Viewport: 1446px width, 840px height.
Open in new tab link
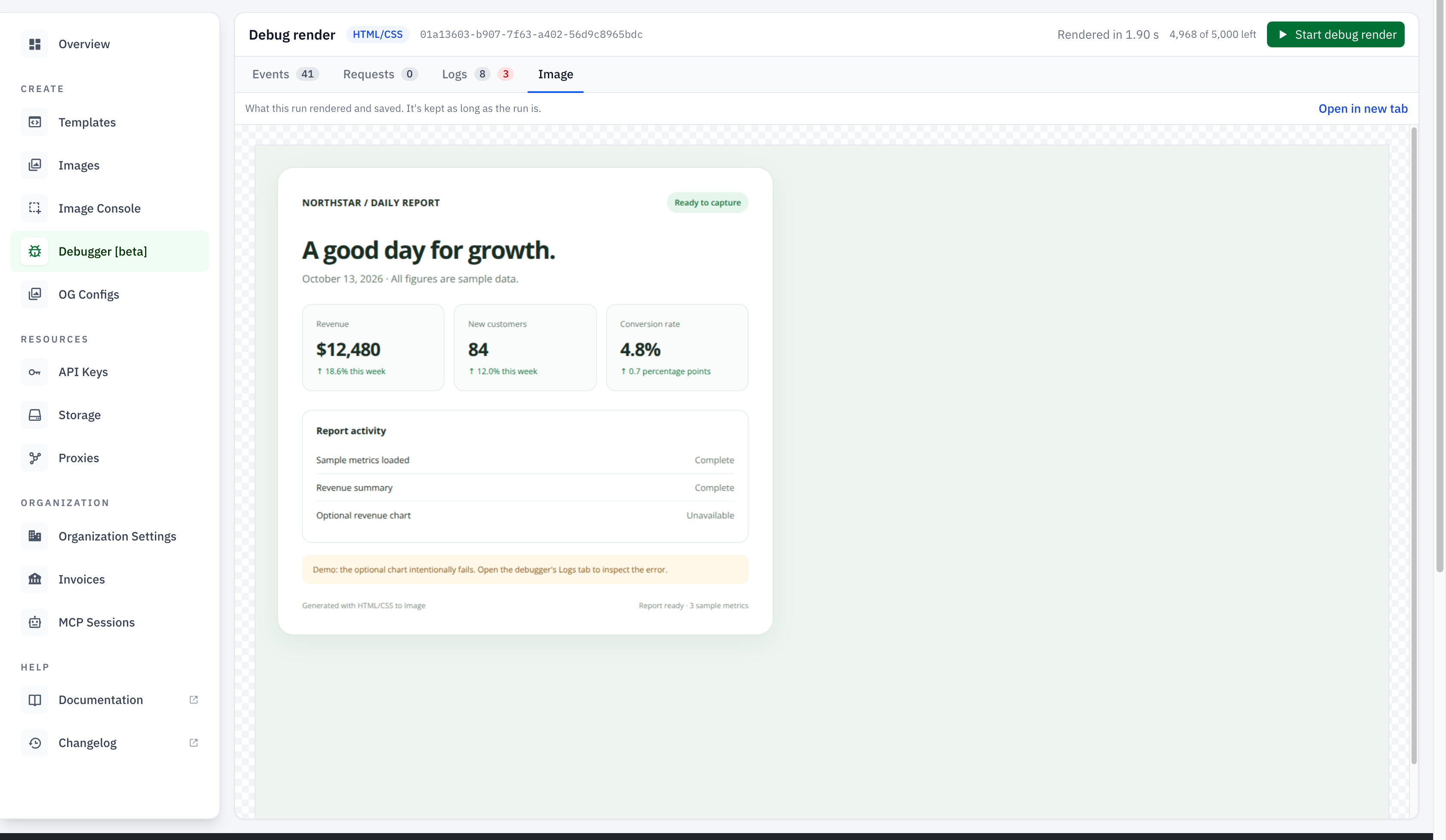pyautogui.click(x=1363, y=108)
